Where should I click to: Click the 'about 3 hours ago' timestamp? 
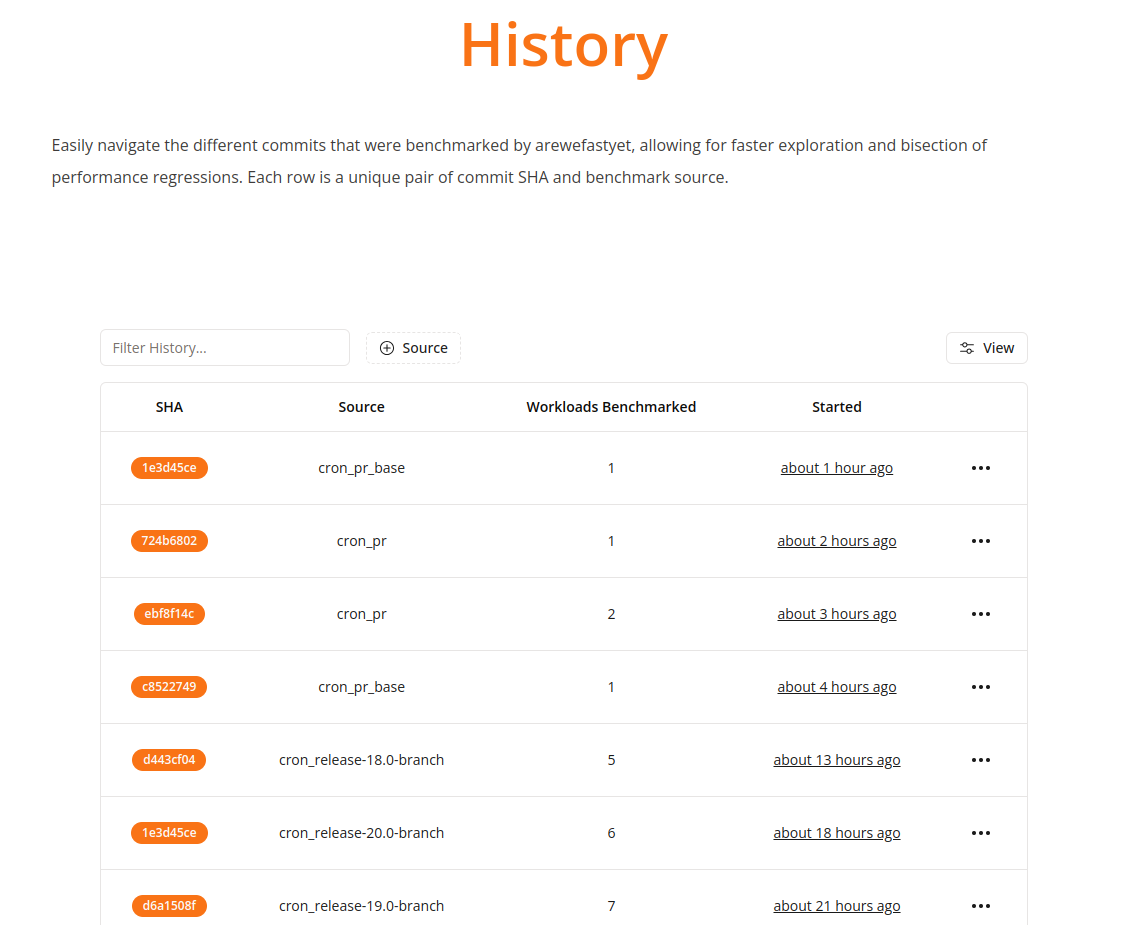point(836,614)
